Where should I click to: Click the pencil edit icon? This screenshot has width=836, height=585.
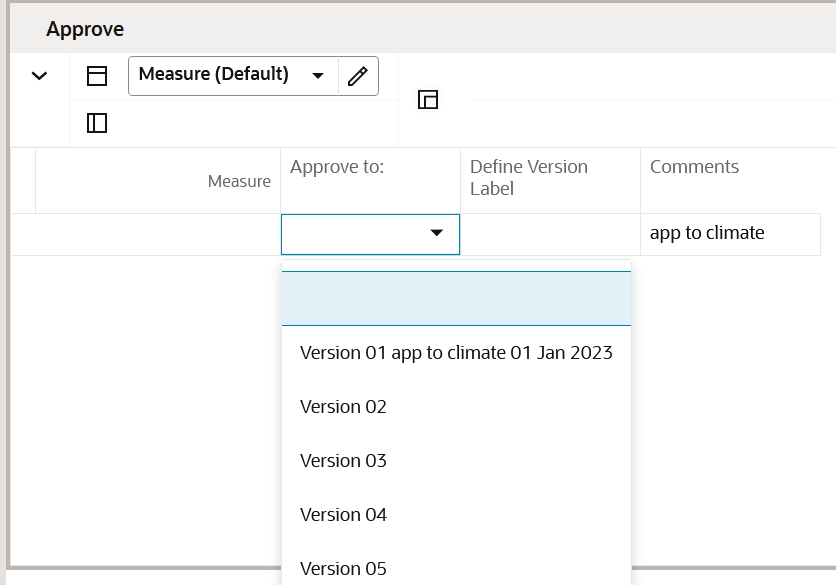tap(358, 76)
